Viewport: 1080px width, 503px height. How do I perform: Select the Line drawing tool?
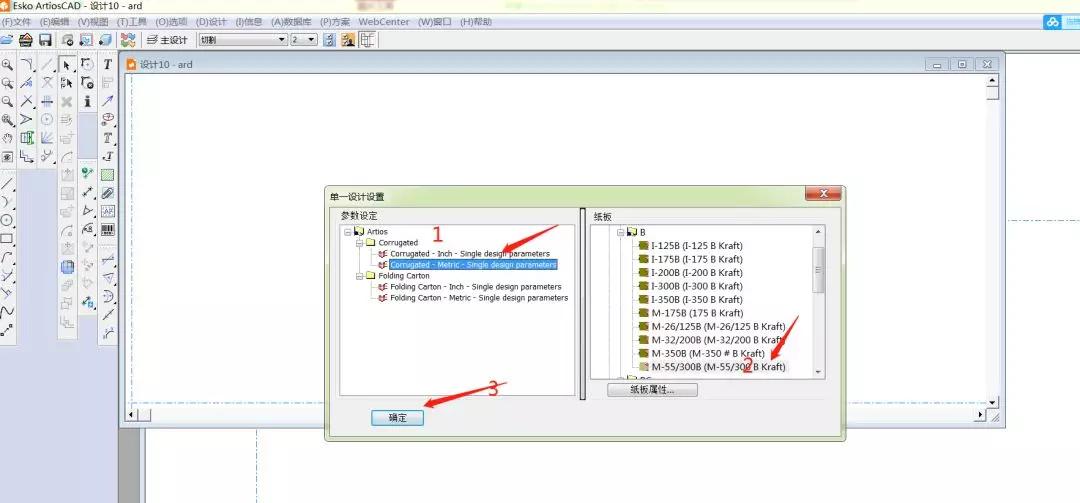point(8,184)
